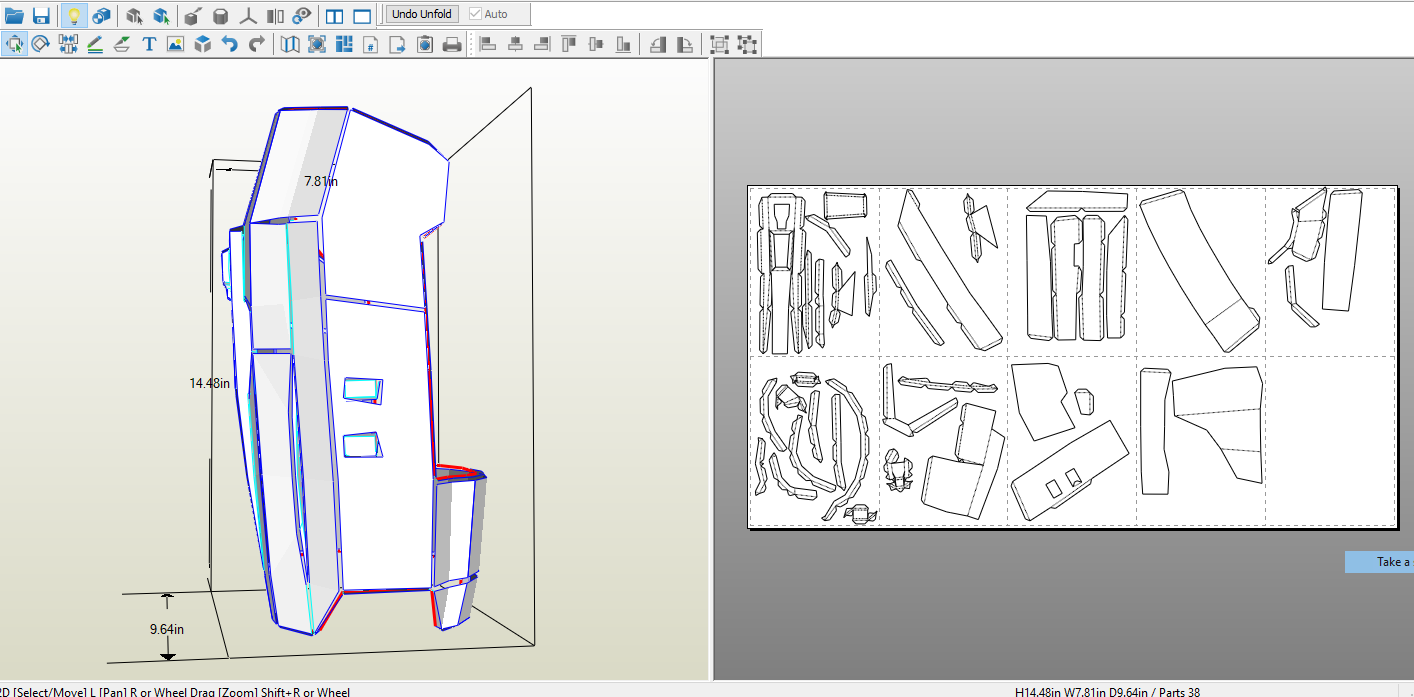The image size is (1414, 697).
Task: Click the page number settings icon
Action: (x=371, y=44)
